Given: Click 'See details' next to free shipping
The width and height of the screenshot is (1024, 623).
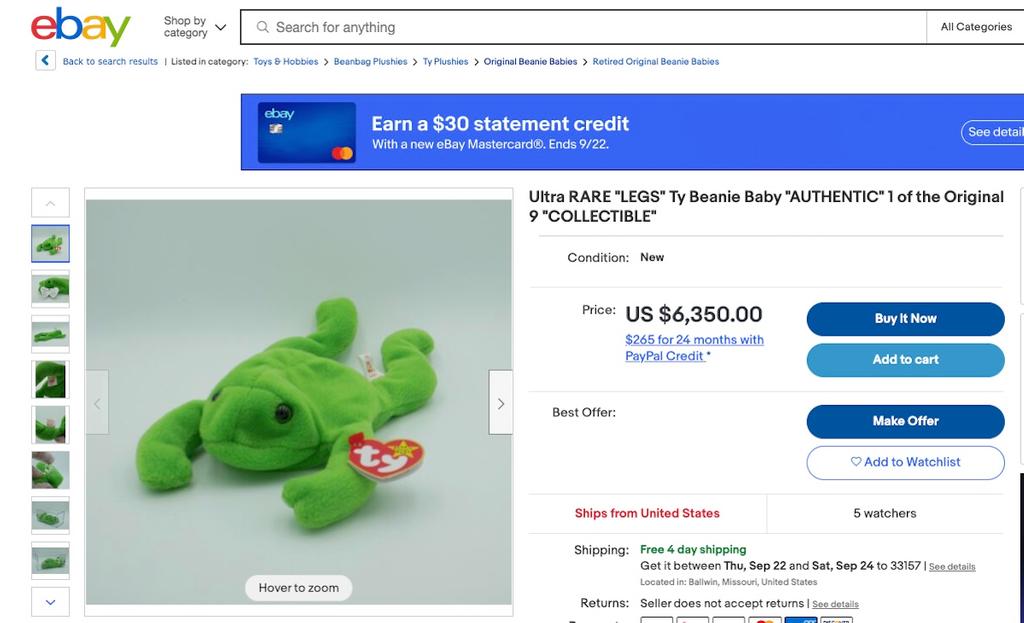Looking at the screenshot, I should point(952,566).
